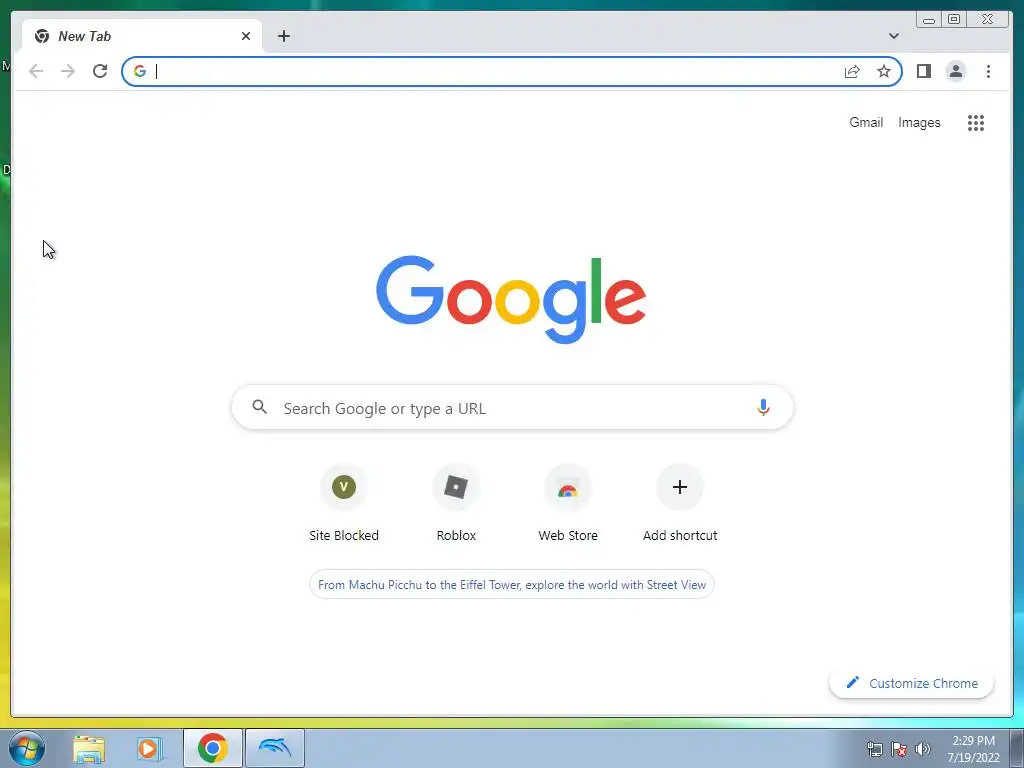Click the Street View promo link

coord(512,584)
